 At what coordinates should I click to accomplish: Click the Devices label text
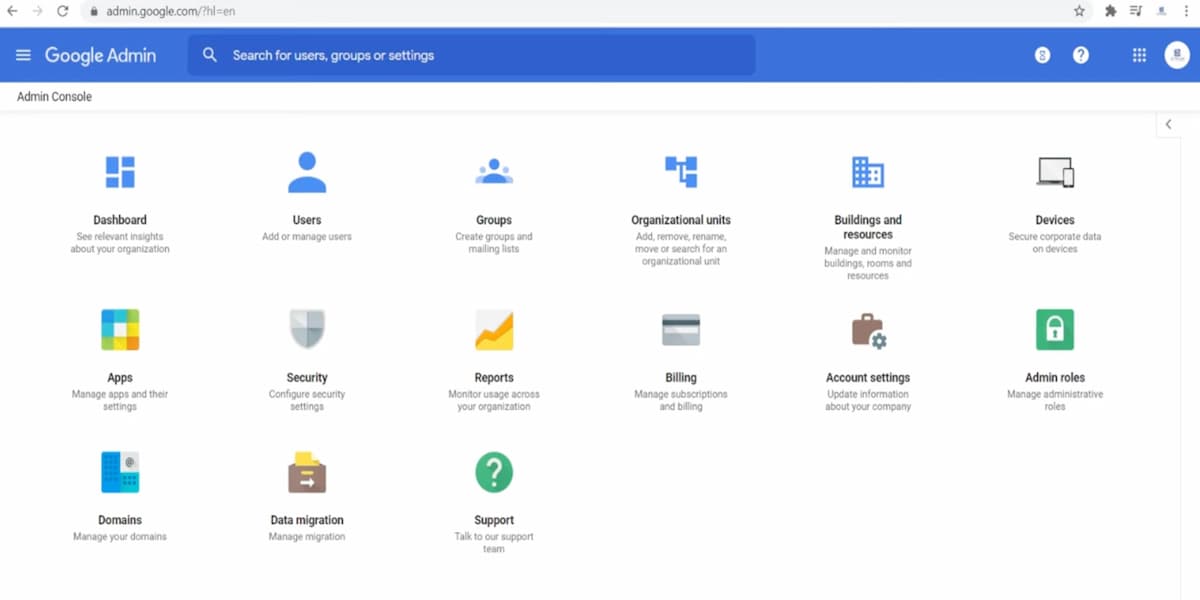point(1055,220)
